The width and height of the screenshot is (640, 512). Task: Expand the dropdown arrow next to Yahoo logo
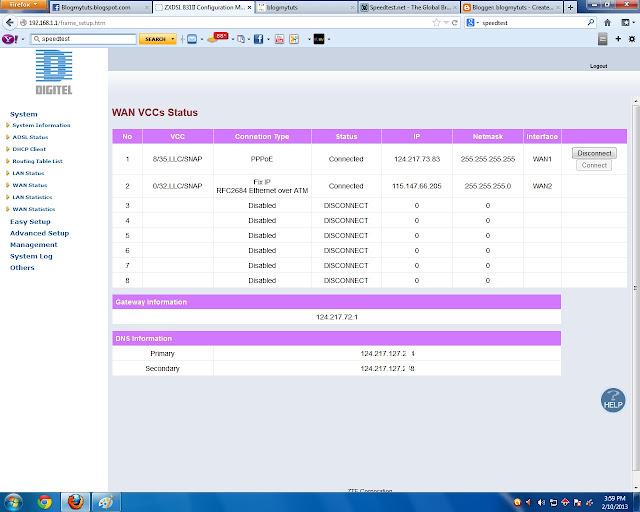point(23,40)
